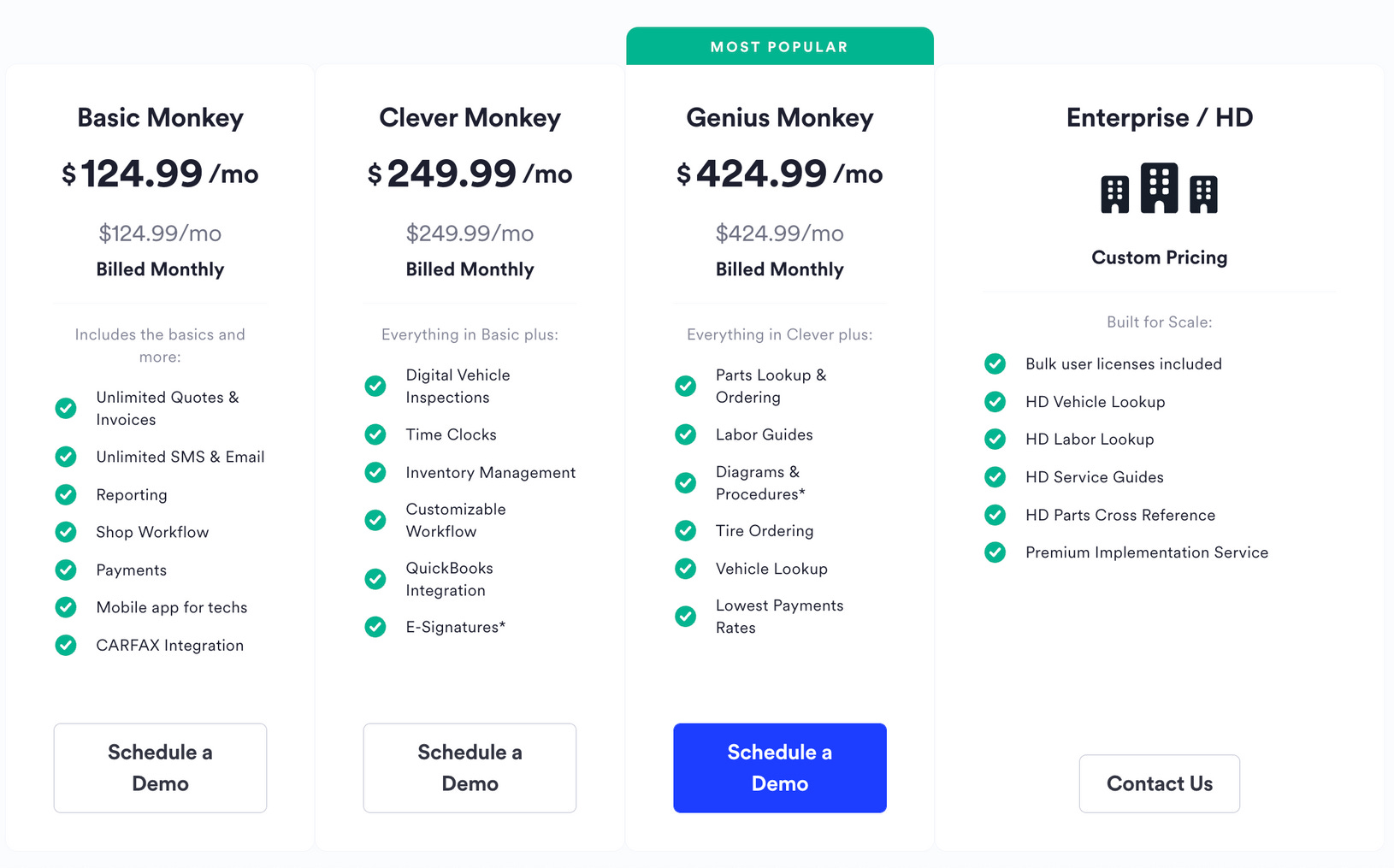Click the Labor Guides checkmark icon
The width and height of the screenshot is (1394, 868).
[x=685, y=434]
